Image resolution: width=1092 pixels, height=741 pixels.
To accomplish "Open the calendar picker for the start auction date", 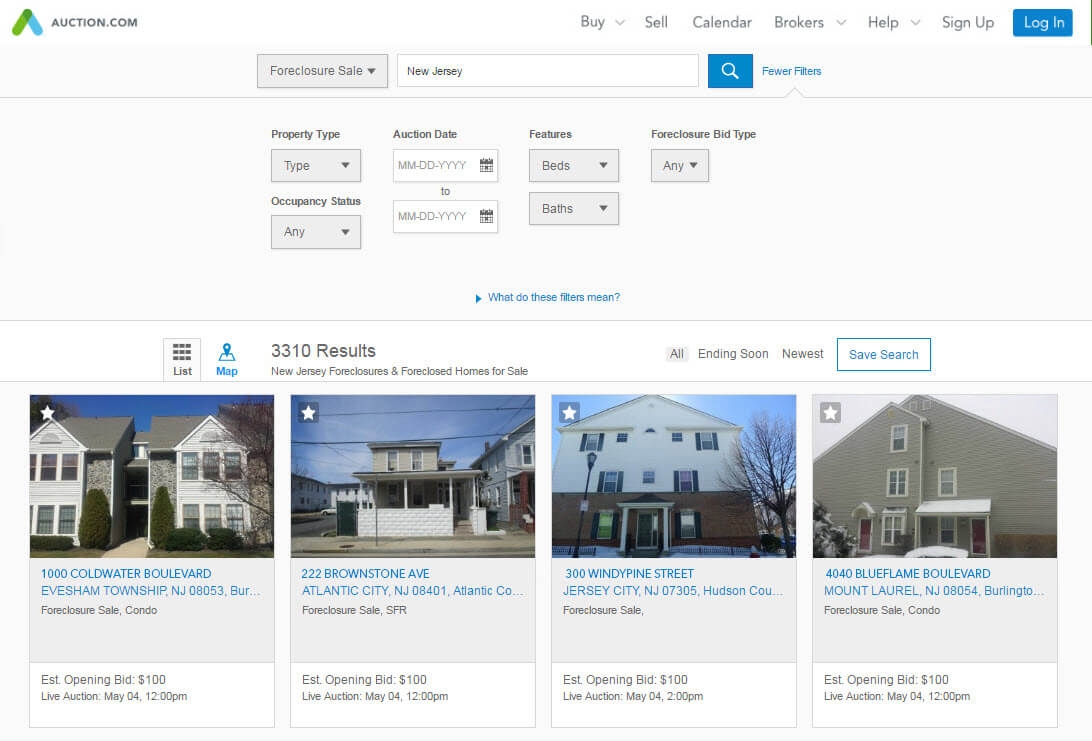I will (487, 165).
